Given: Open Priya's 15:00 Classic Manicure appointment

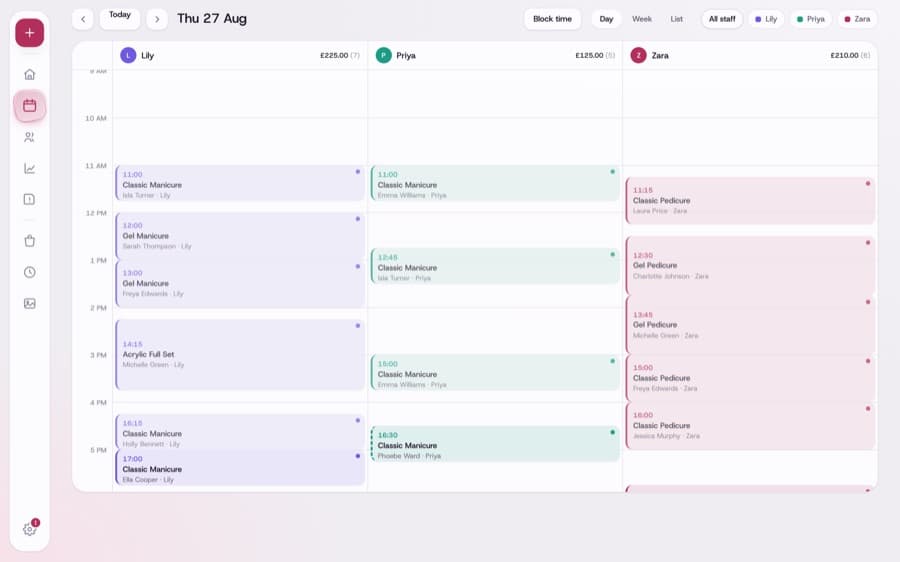Looking at the screenshot, I should [495, 373].
